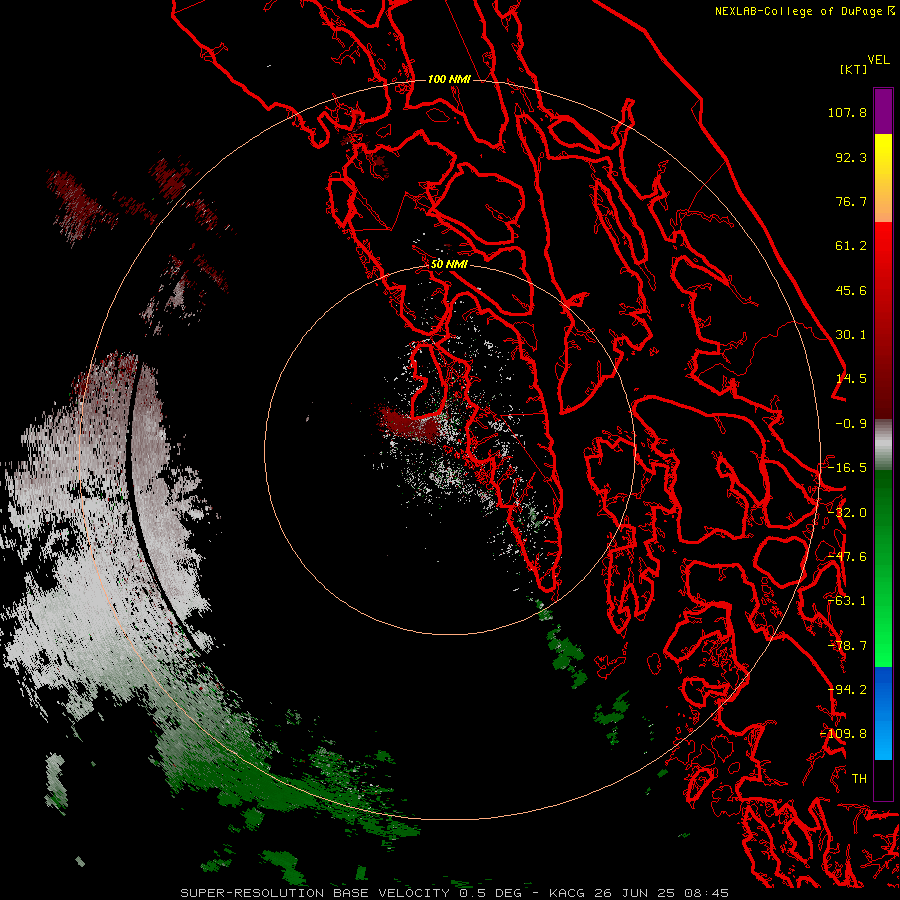Click the -78.7 legend value
Image resolution: width=900 pixels, height=900 pixels.
pos(847,646)
